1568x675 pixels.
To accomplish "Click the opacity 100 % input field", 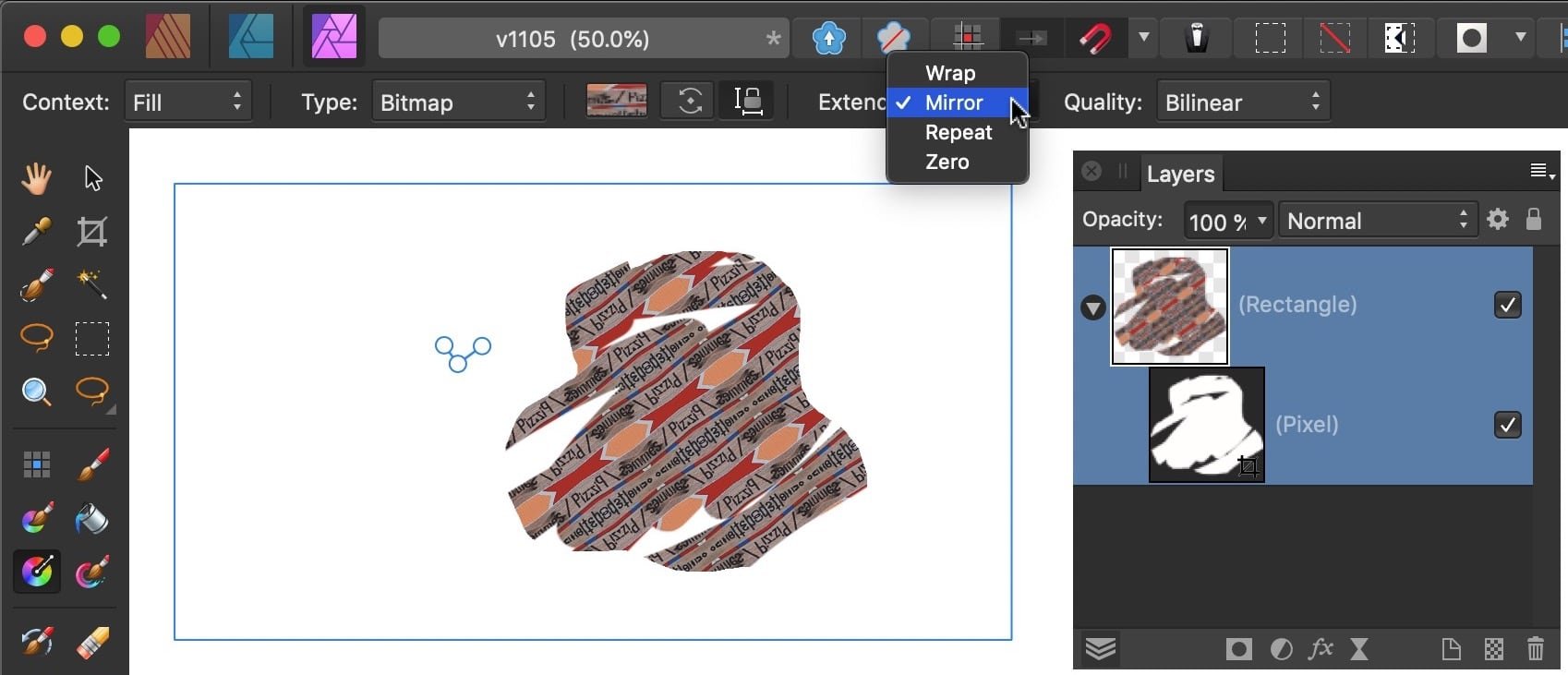I will pos(1218,220).
